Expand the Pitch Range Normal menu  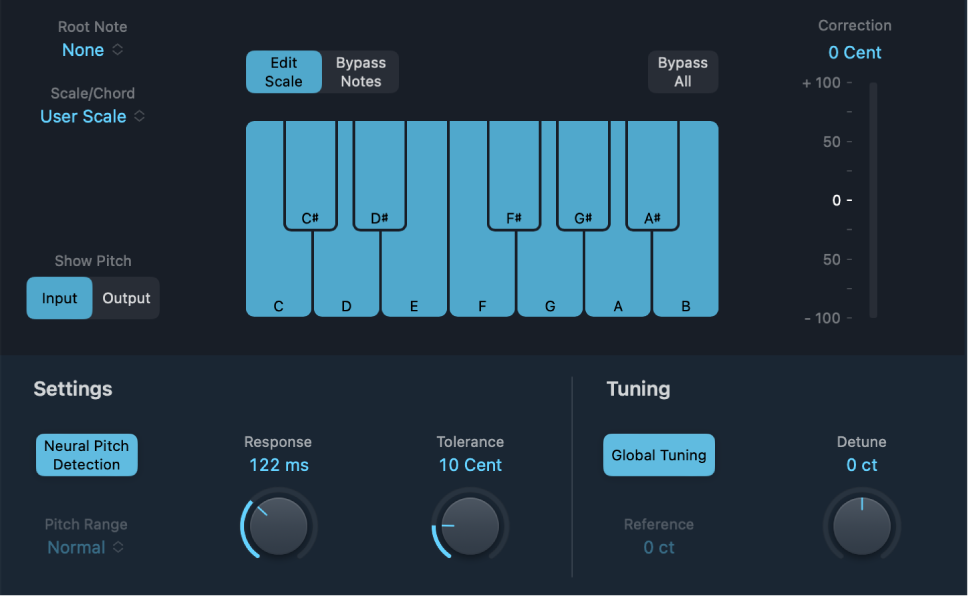click(x=86, y=547)
